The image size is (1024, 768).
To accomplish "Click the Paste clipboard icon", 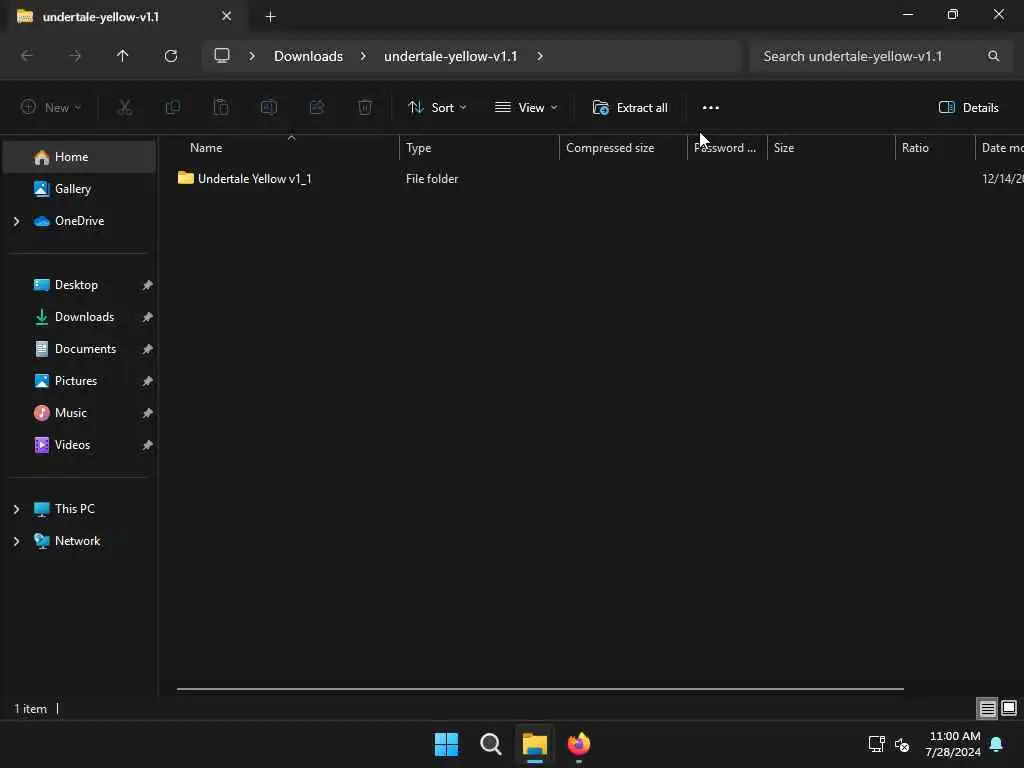I will click(x=221, y=107).
